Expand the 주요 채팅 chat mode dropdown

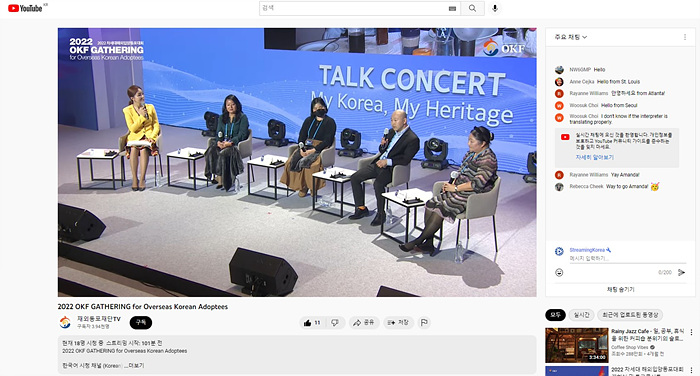(x=571, y=37)
